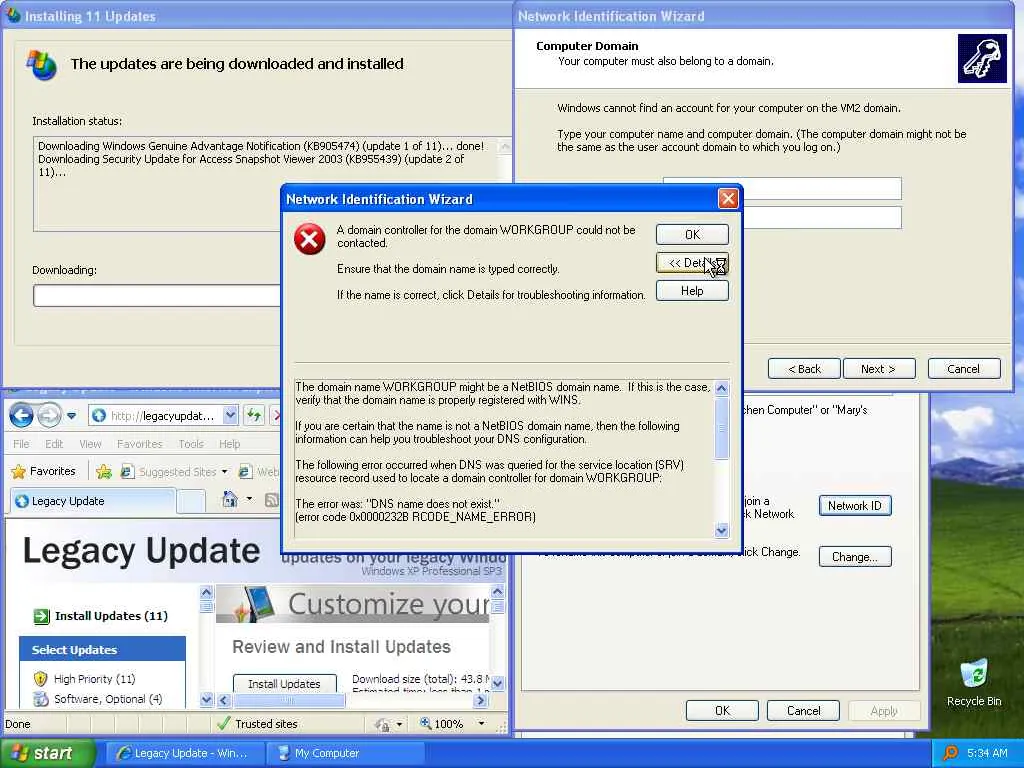The image size is (1024, 768).
Task: Click the High Priority shield icon
Action: point(40,679)
